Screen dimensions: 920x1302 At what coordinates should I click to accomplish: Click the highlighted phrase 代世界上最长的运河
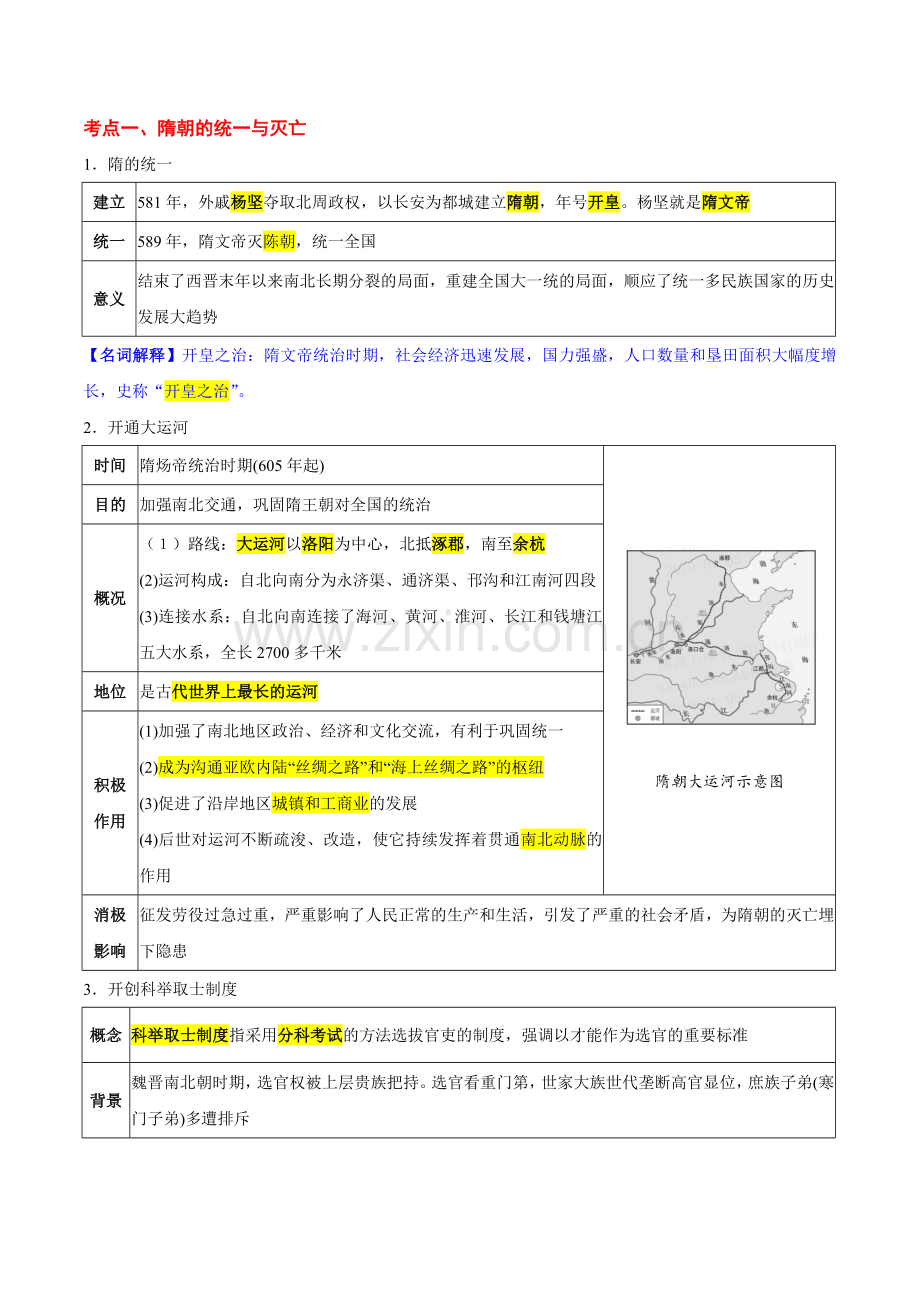(245, 691)
